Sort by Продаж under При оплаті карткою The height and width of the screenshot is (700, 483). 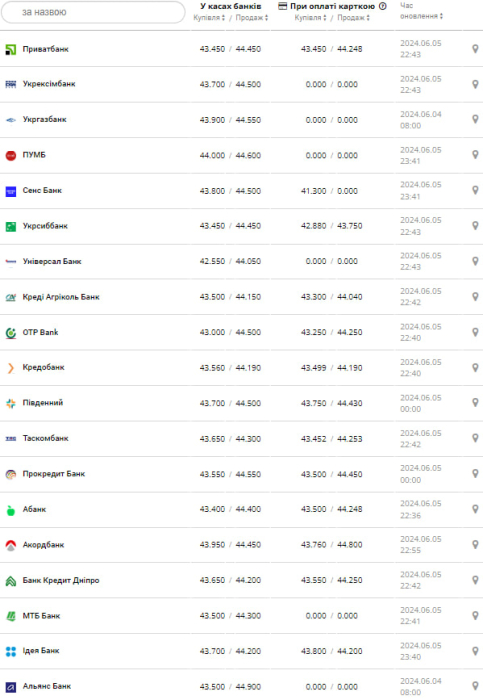point(354,18)
